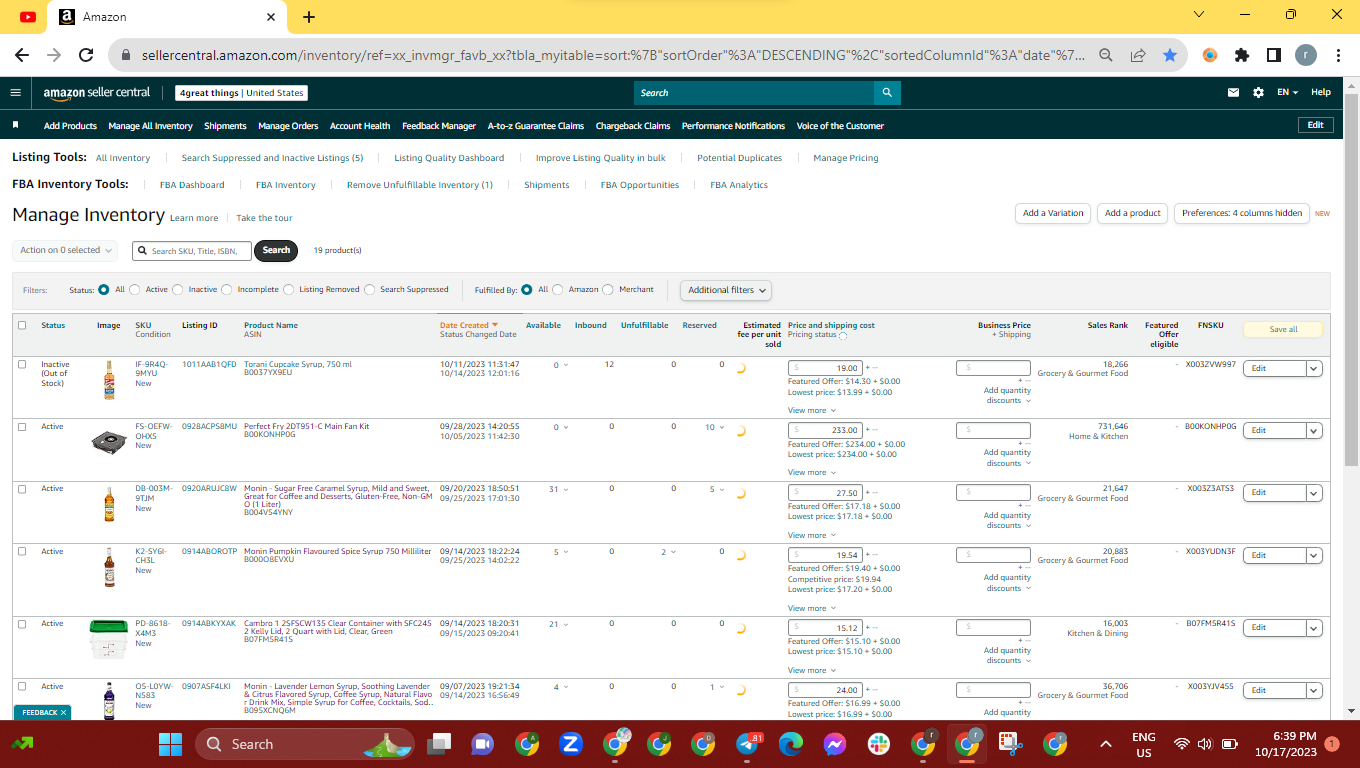Launch Microsoft Edge from the taskbar

[791, 744]
